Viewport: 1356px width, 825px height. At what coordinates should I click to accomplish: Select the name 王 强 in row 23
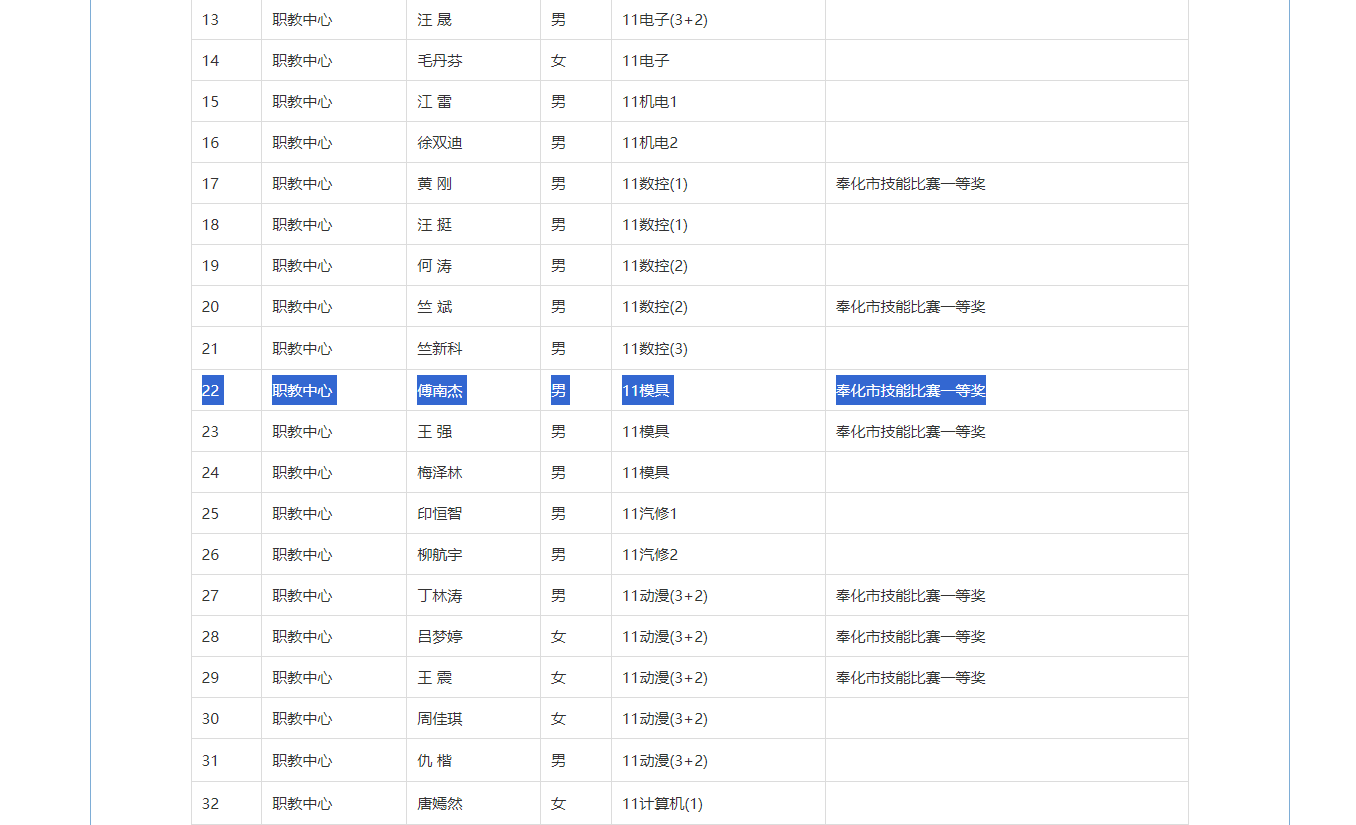tap(435, 432)
